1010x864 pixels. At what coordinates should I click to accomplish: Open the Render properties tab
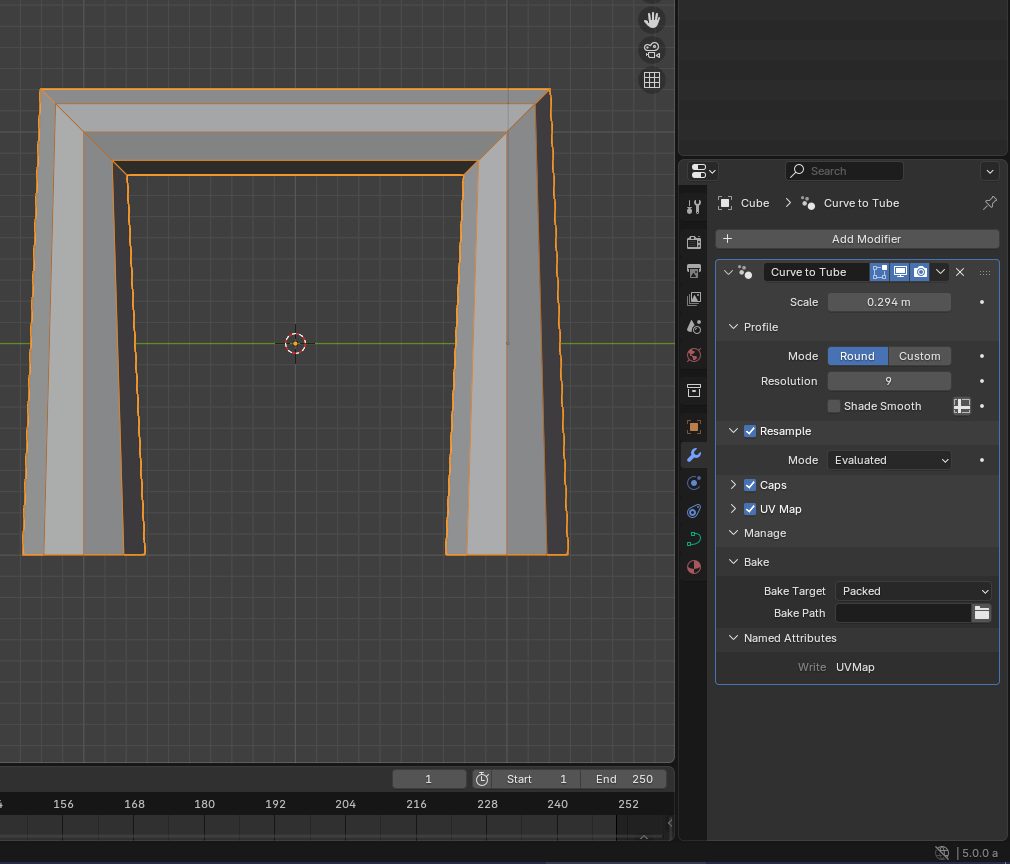(694, 242)
